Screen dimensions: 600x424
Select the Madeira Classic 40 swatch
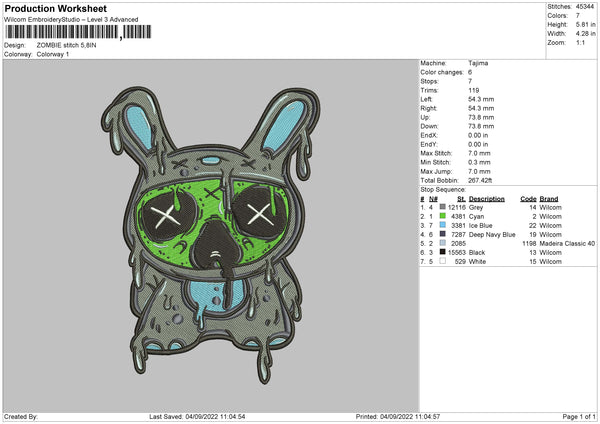tap(443, 243)
